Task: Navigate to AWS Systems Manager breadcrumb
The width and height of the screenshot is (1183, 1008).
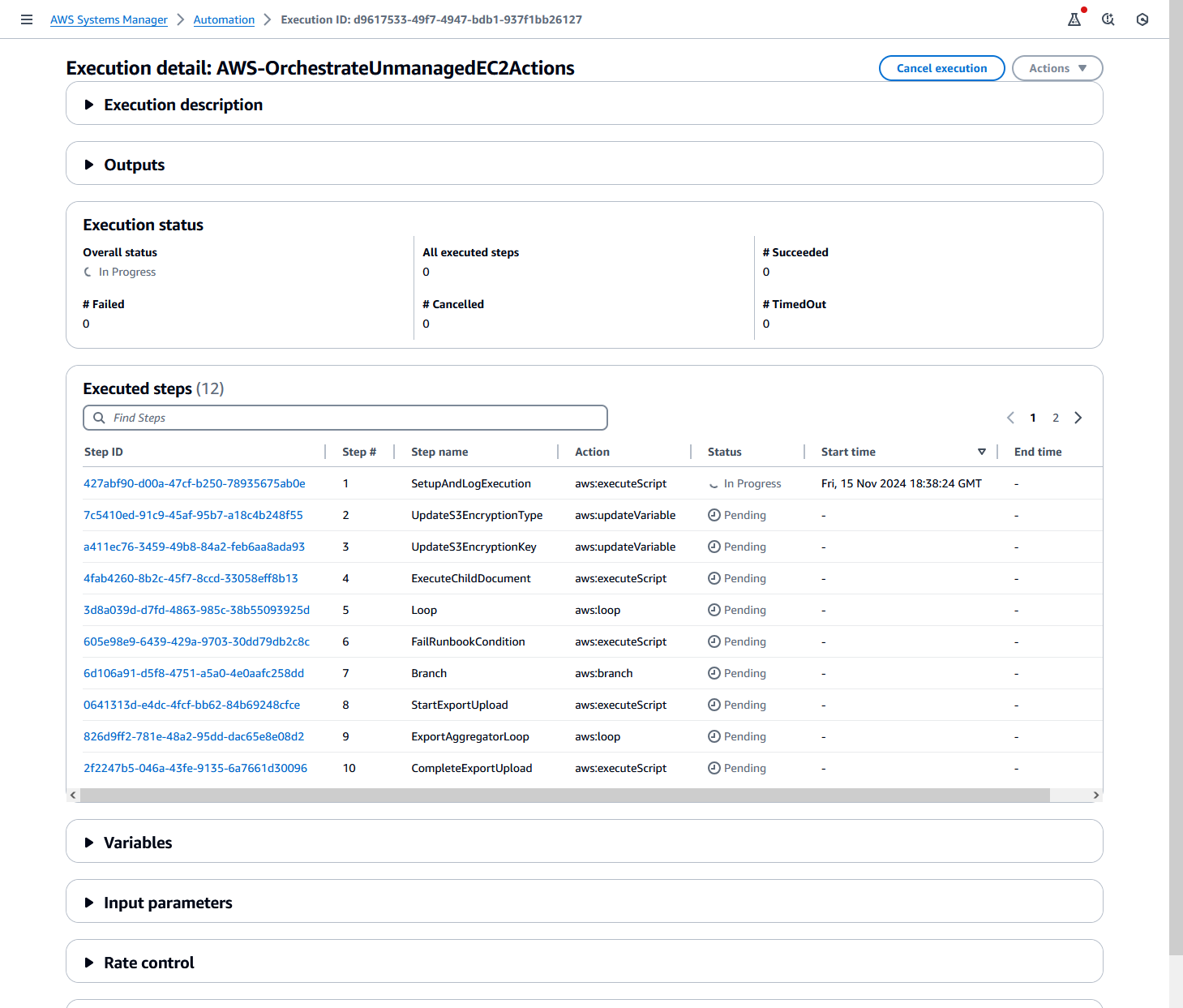Action: click(x=109, y=19)
